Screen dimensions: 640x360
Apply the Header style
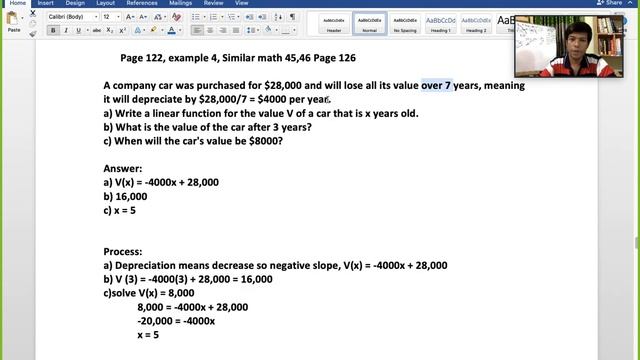coord(334,24)
